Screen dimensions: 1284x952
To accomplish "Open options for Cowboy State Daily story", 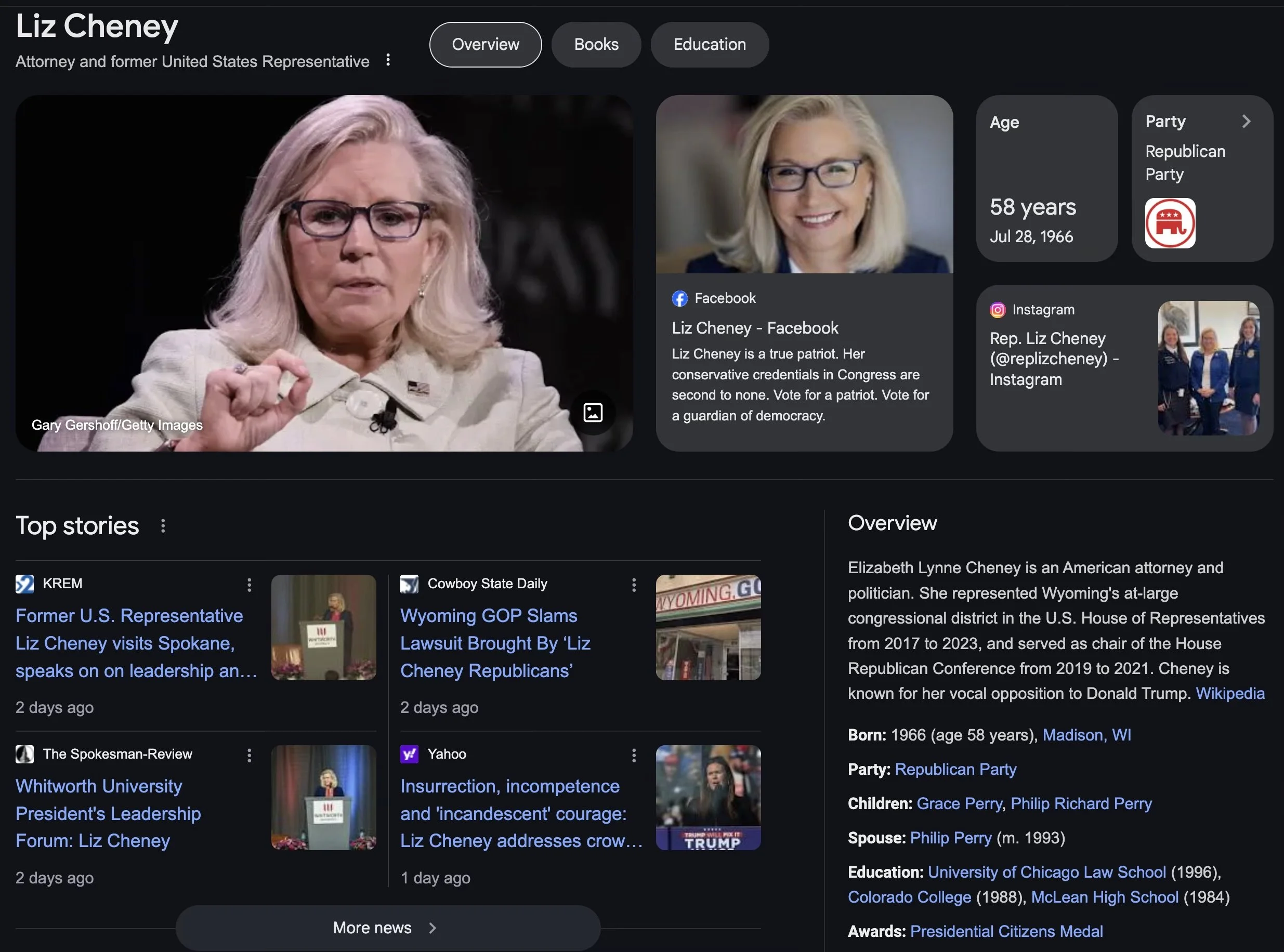I will 634,585.
